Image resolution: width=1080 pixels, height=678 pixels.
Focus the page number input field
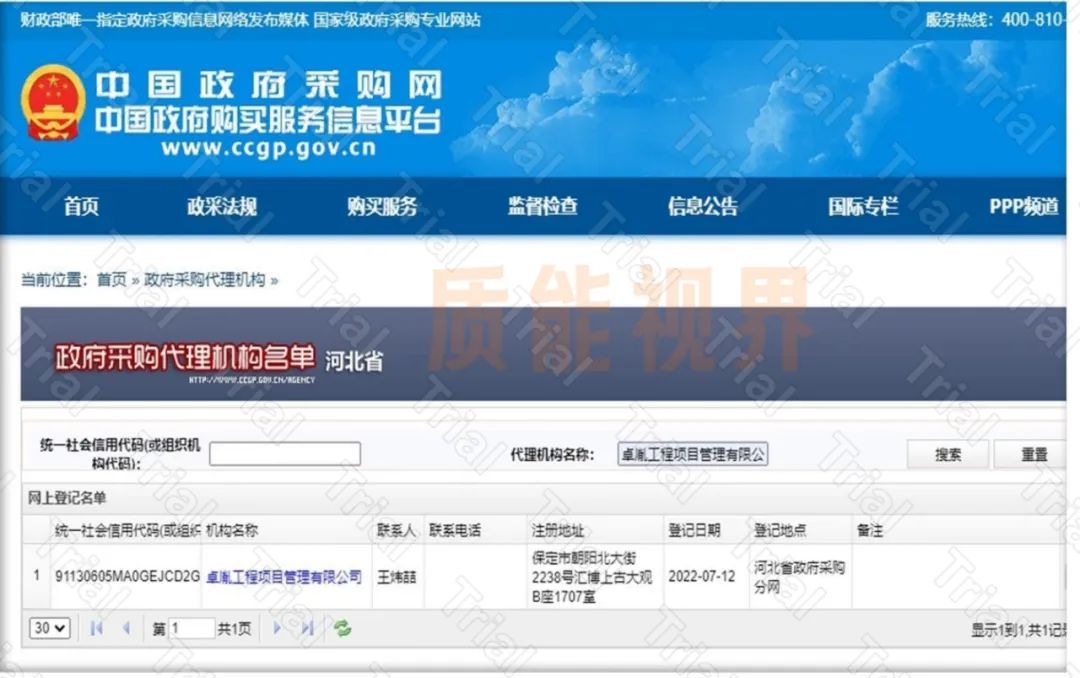pos(191,628)
